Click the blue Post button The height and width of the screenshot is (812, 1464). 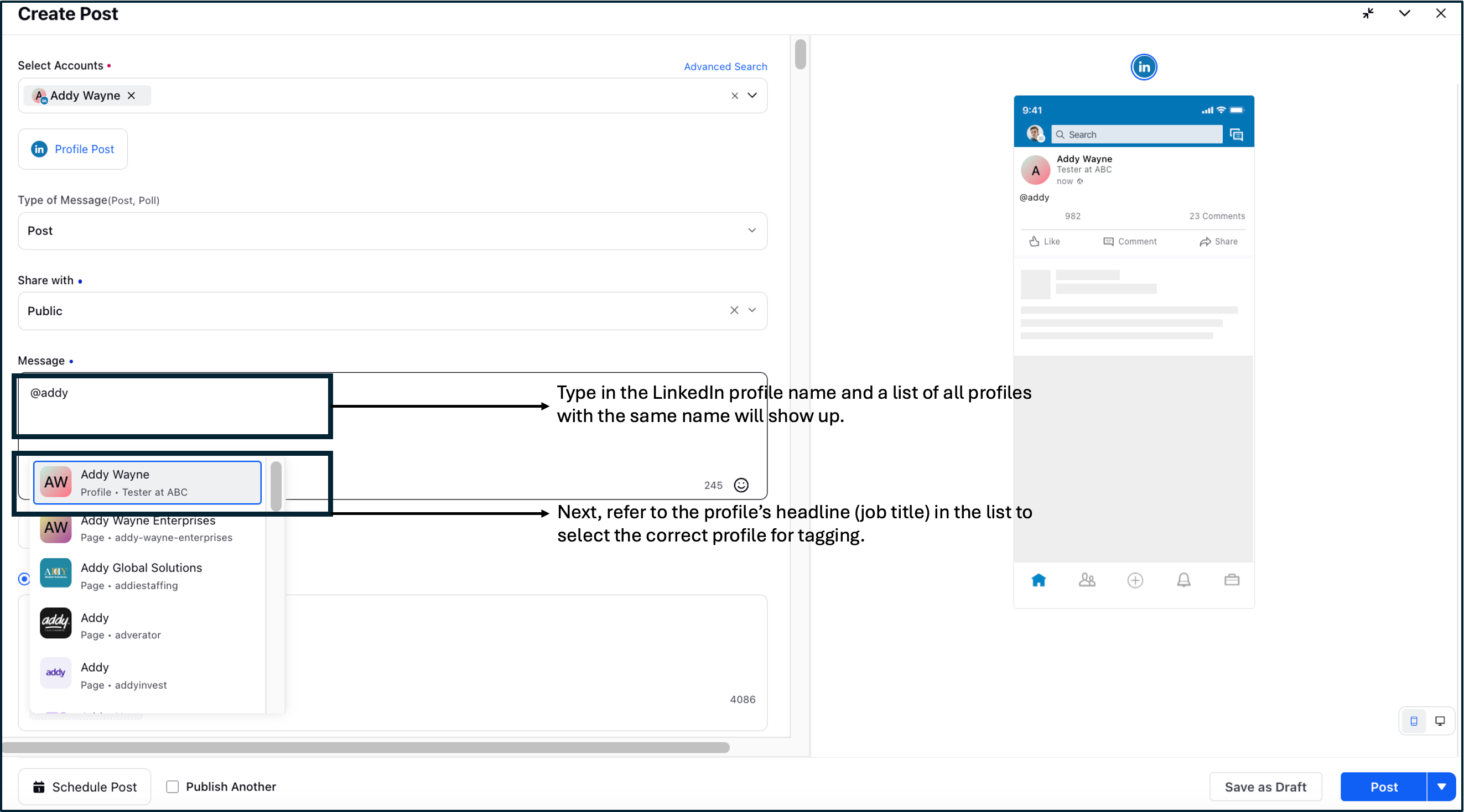click(x=1383, y=787)
